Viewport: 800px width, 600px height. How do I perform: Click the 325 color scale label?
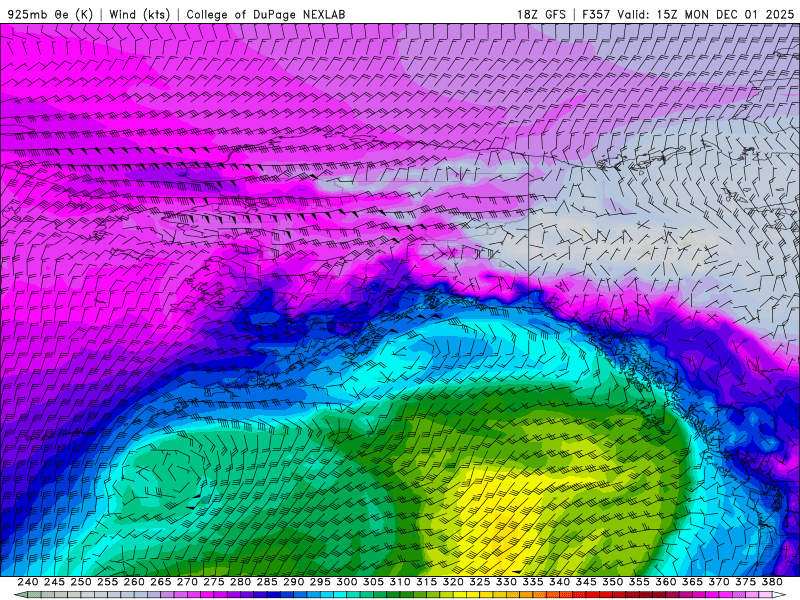click(x=480, y=582)
